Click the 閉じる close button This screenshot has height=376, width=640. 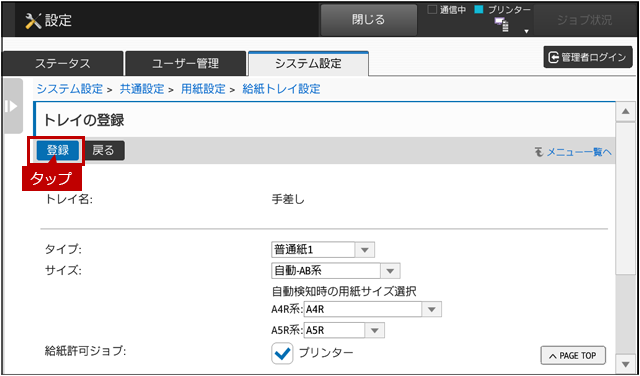click(x=369, y=20)
